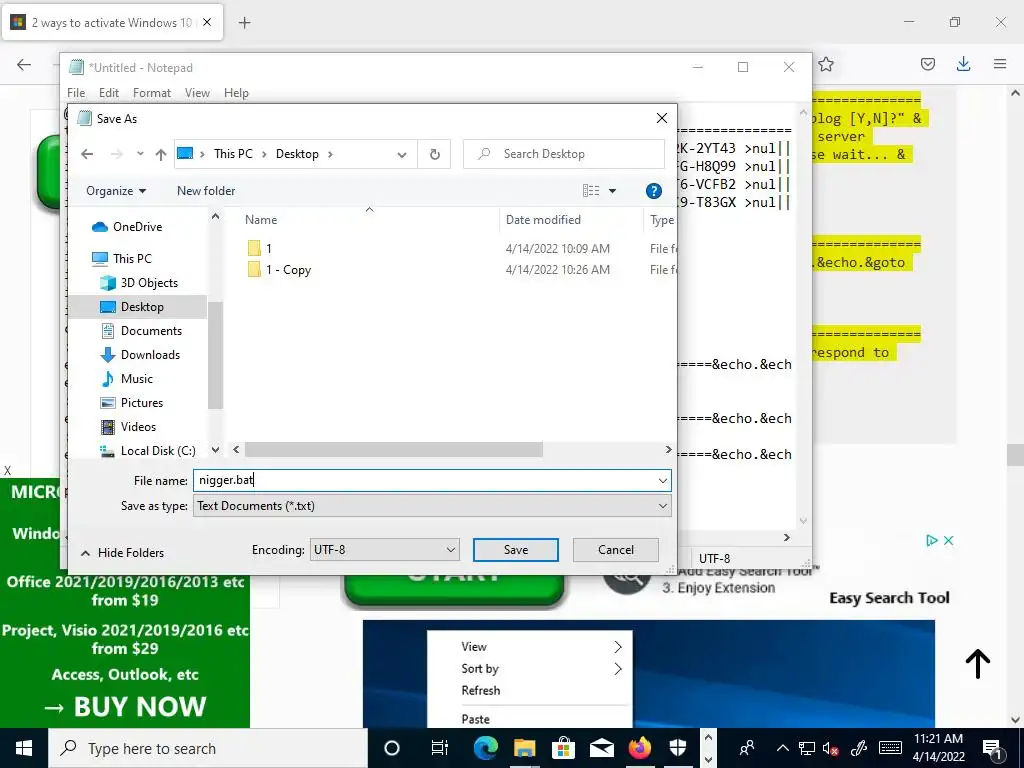
Task: Open Notepad View menu
Action: tap(197, 93)
